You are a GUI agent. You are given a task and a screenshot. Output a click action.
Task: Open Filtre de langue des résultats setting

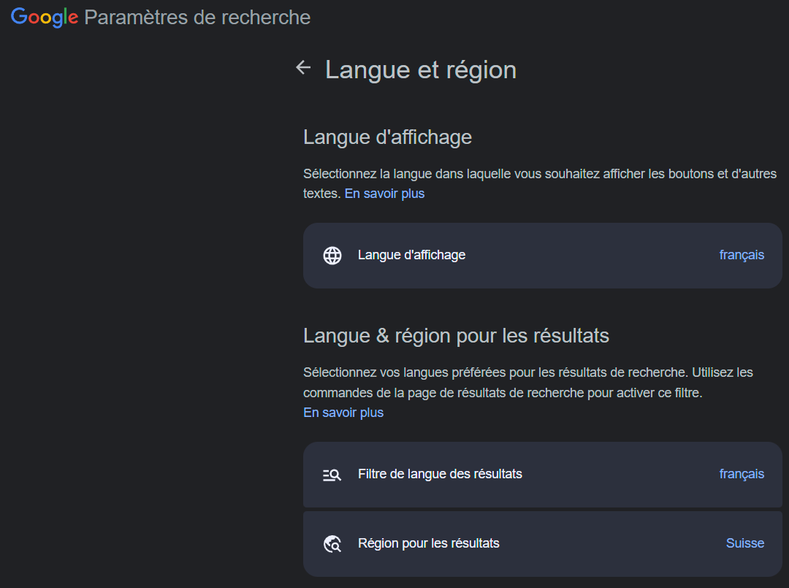[x=440, y=474]
